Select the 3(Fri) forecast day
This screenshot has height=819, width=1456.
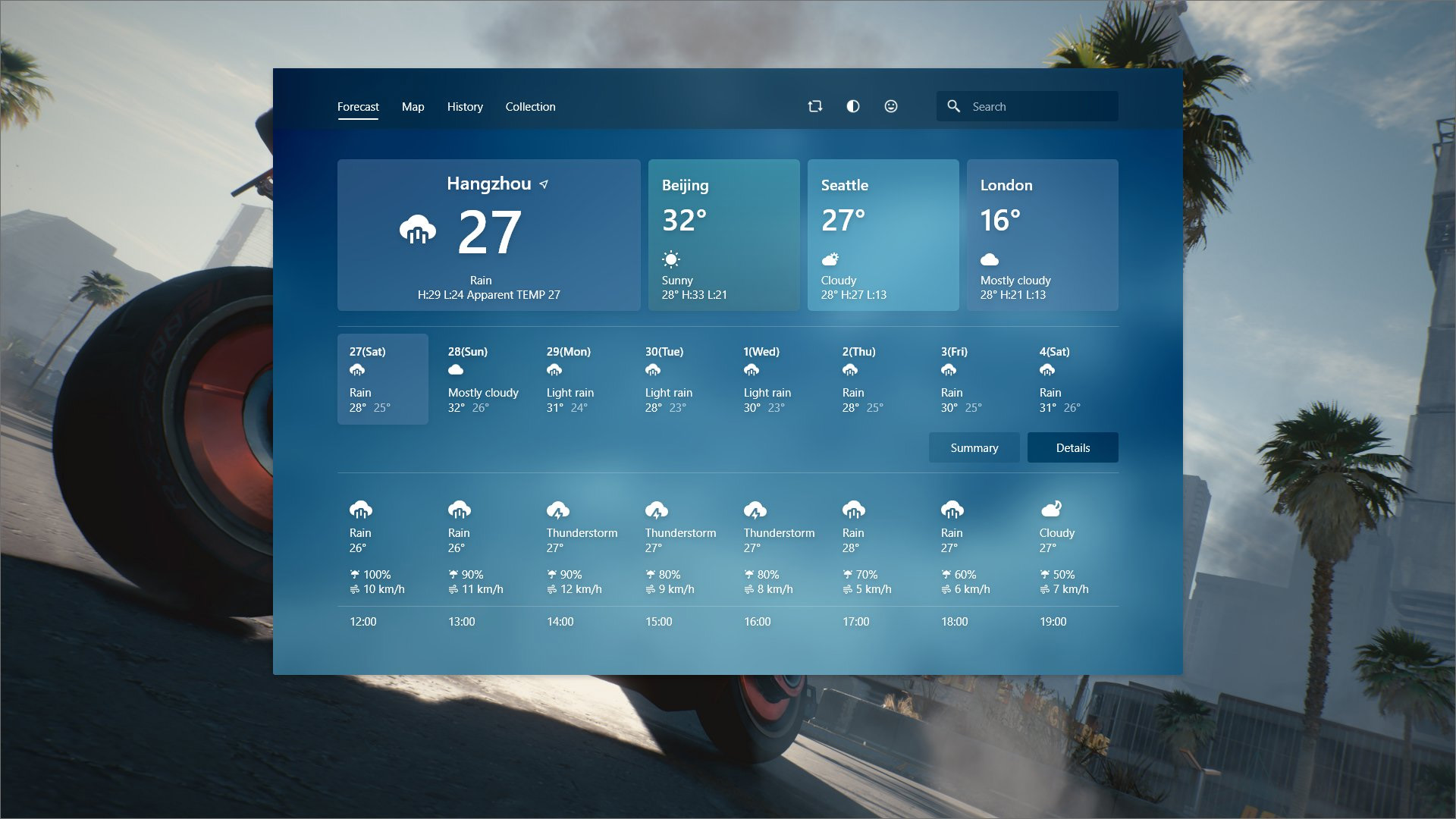click(974, 379)
